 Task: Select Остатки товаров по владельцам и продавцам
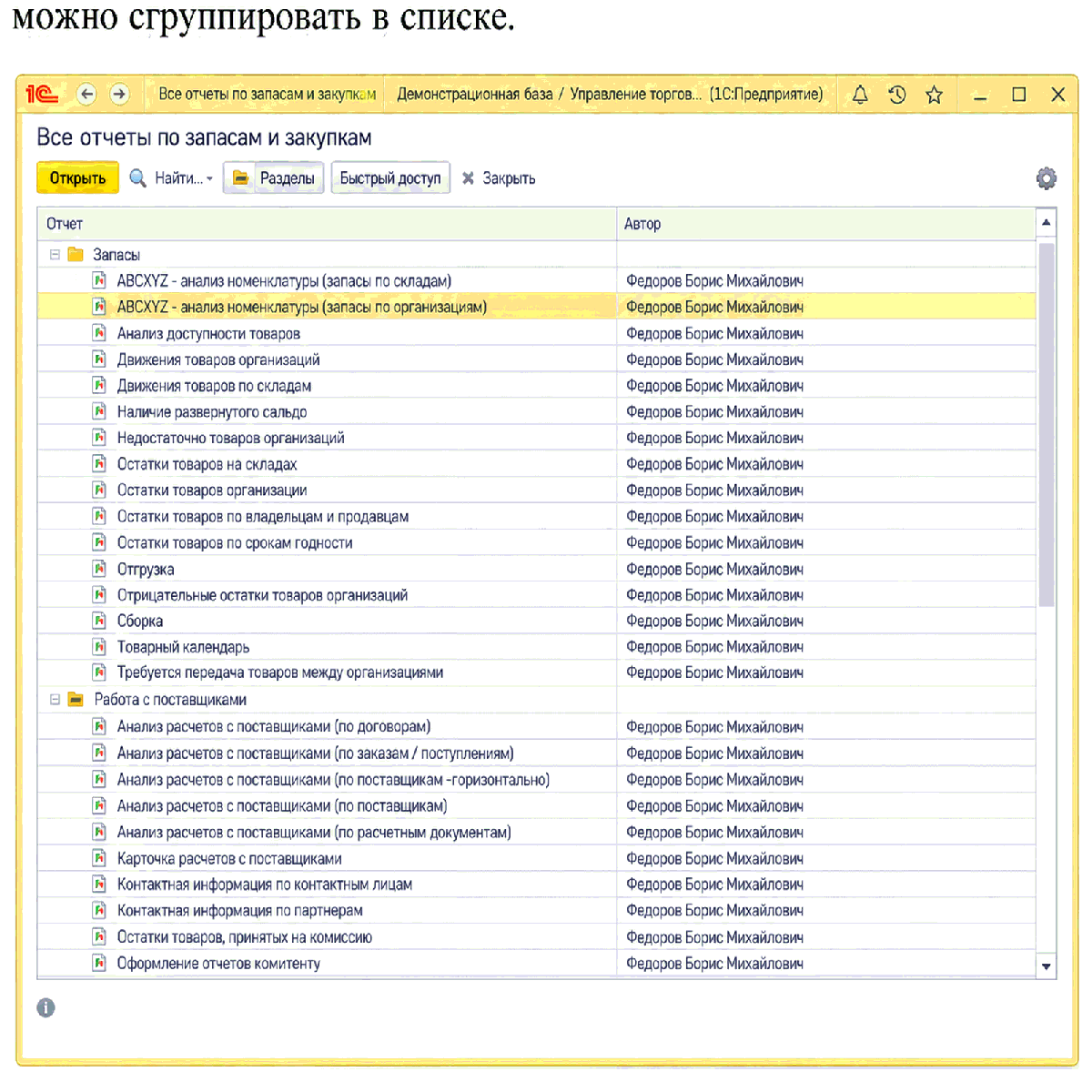point(263,517)
